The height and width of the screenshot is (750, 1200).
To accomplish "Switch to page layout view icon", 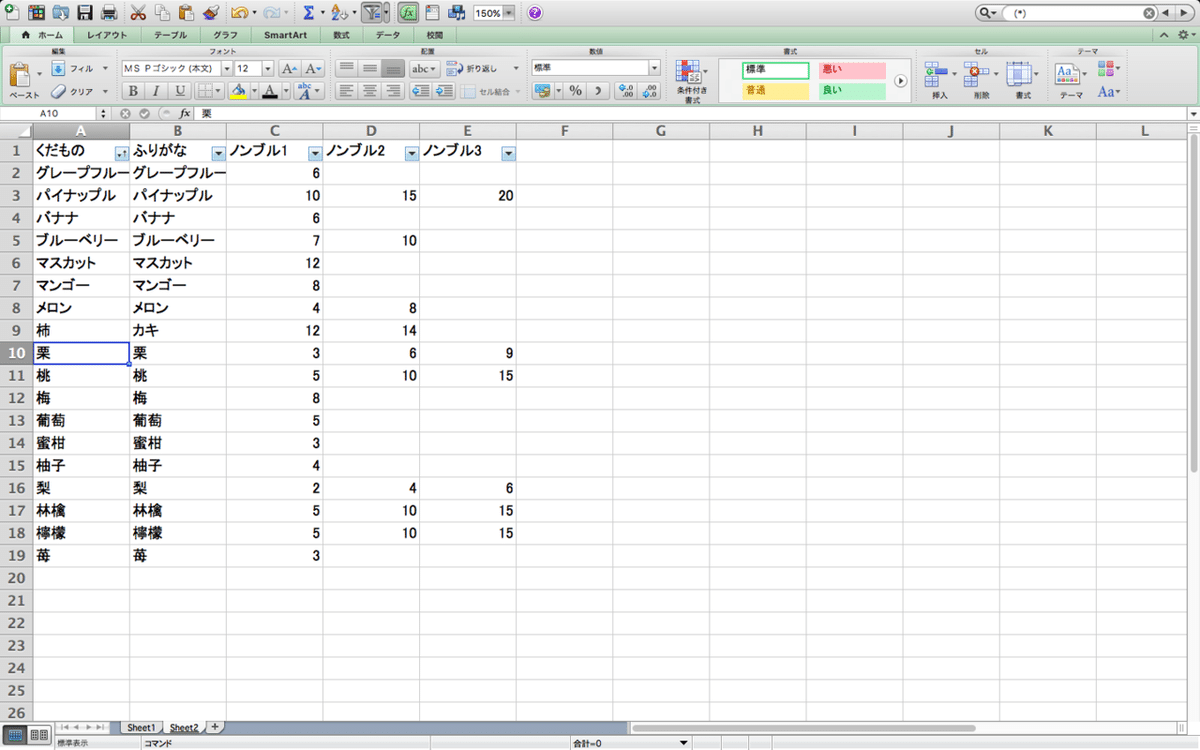I will (39, 735).
